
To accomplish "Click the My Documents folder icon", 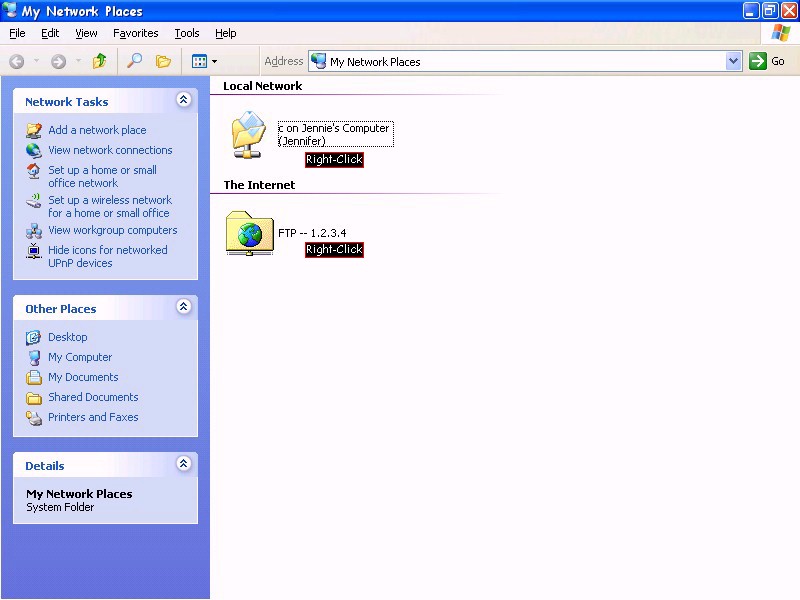I will (x=34, y=378).
